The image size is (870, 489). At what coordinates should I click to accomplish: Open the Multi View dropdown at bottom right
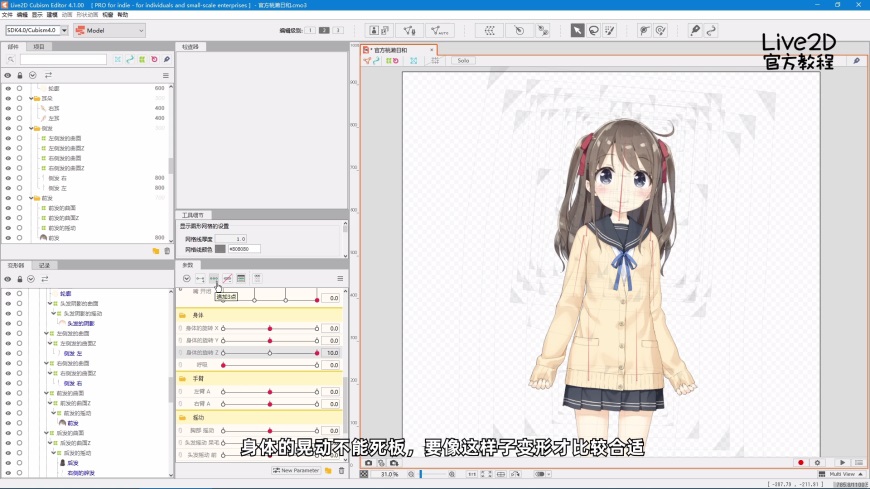coord(841,474)
